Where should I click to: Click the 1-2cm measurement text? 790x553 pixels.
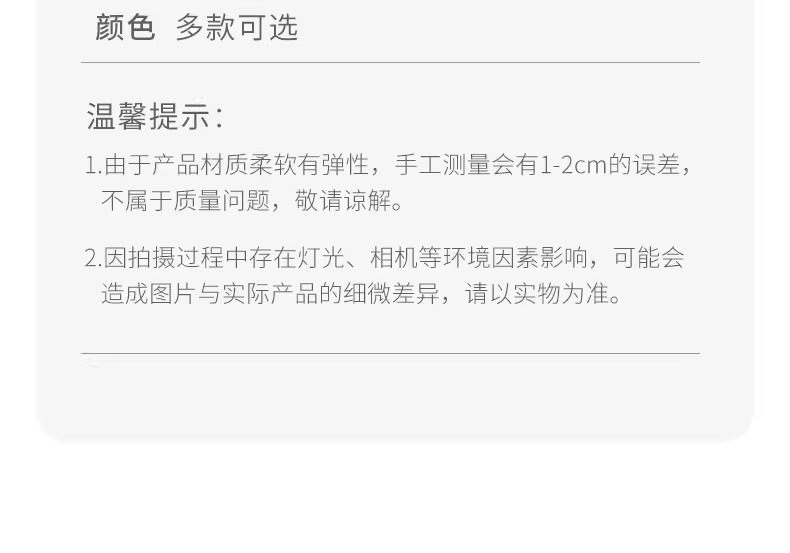coord(573,165)
